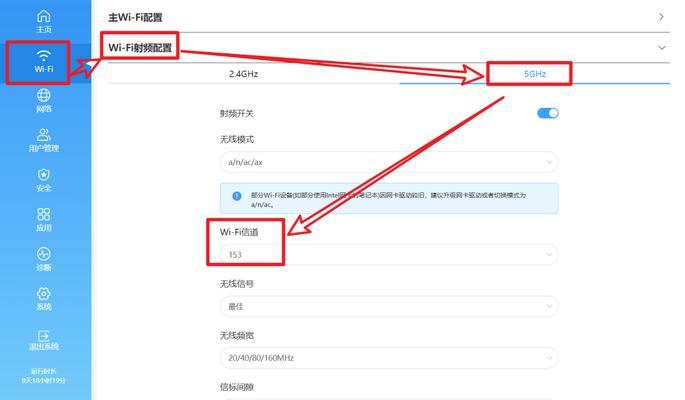Screen dimensions: 685x400
Task: Click the 射频开关 label text
Action: 237,114
